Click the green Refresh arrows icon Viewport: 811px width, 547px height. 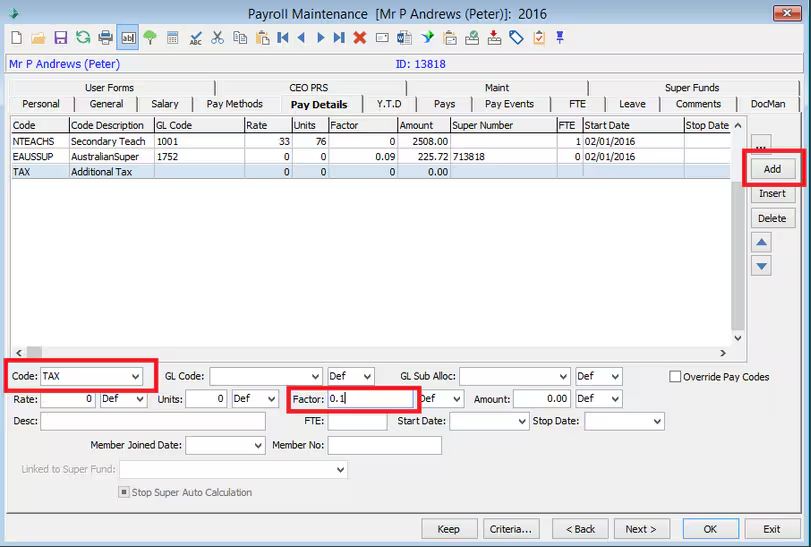pyautogui.click(x=83, y=38)
